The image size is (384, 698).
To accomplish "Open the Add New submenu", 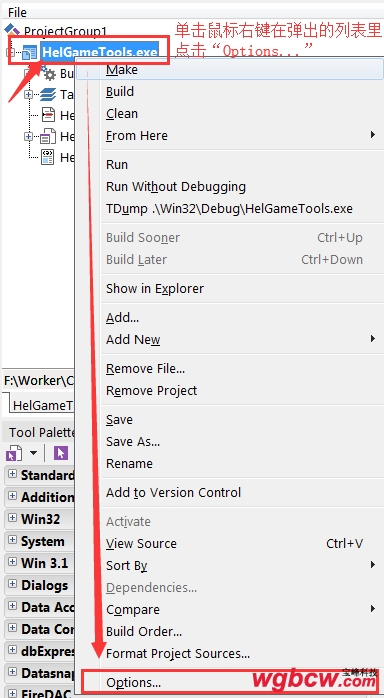I will pyautogui.click(x=240, y=340).
